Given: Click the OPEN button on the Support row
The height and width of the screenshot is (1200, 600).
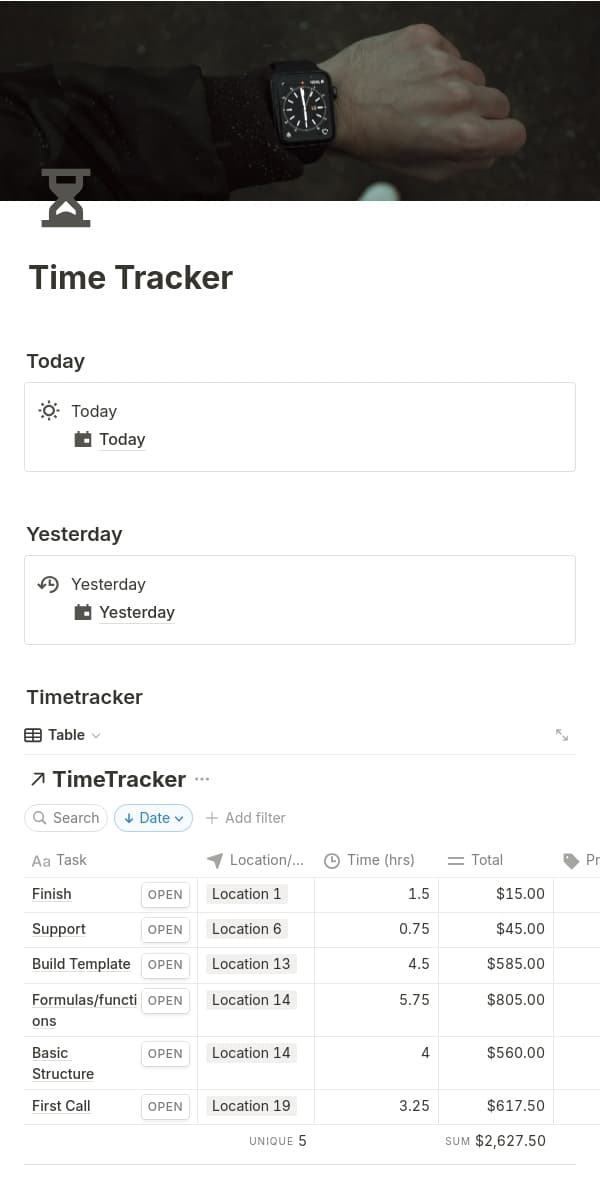Looking at the screenshot, I should coord(165,929).
